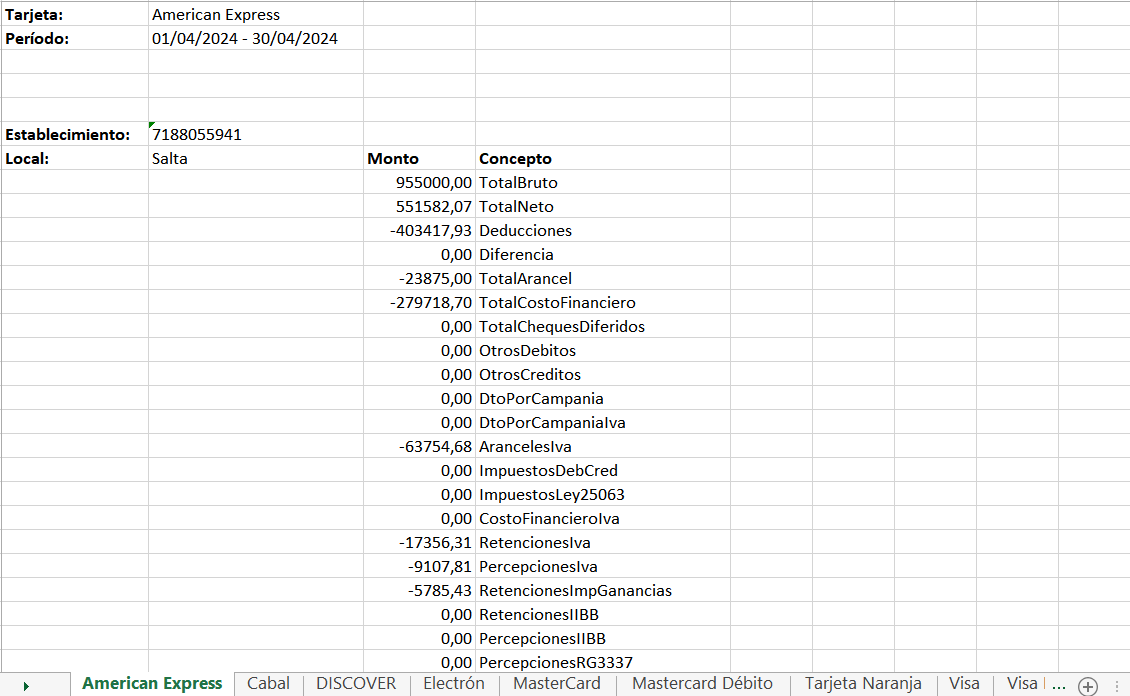Click amount 551582,07
This screenshot has height=696, width=1130.
click(419, 206)
